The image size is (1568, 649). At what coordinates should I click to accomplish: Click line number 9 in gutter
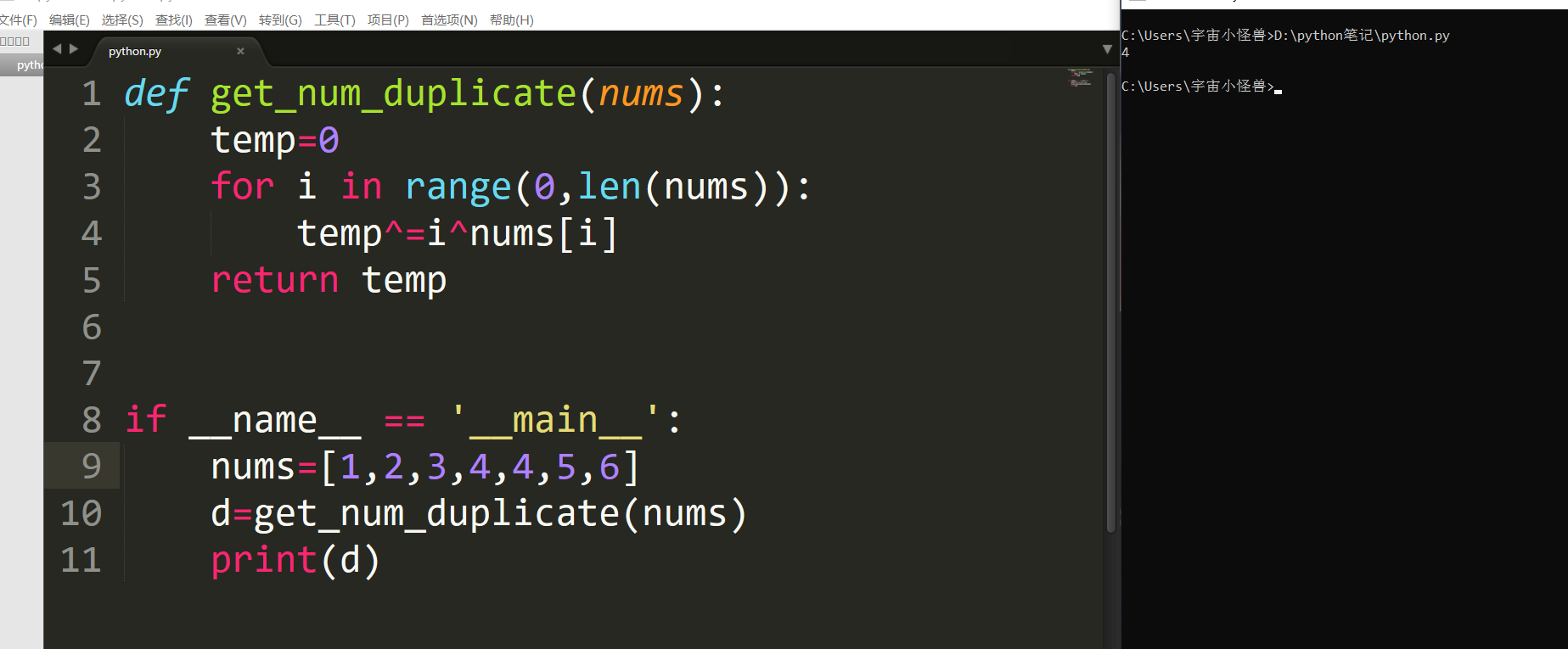[92, 467]
